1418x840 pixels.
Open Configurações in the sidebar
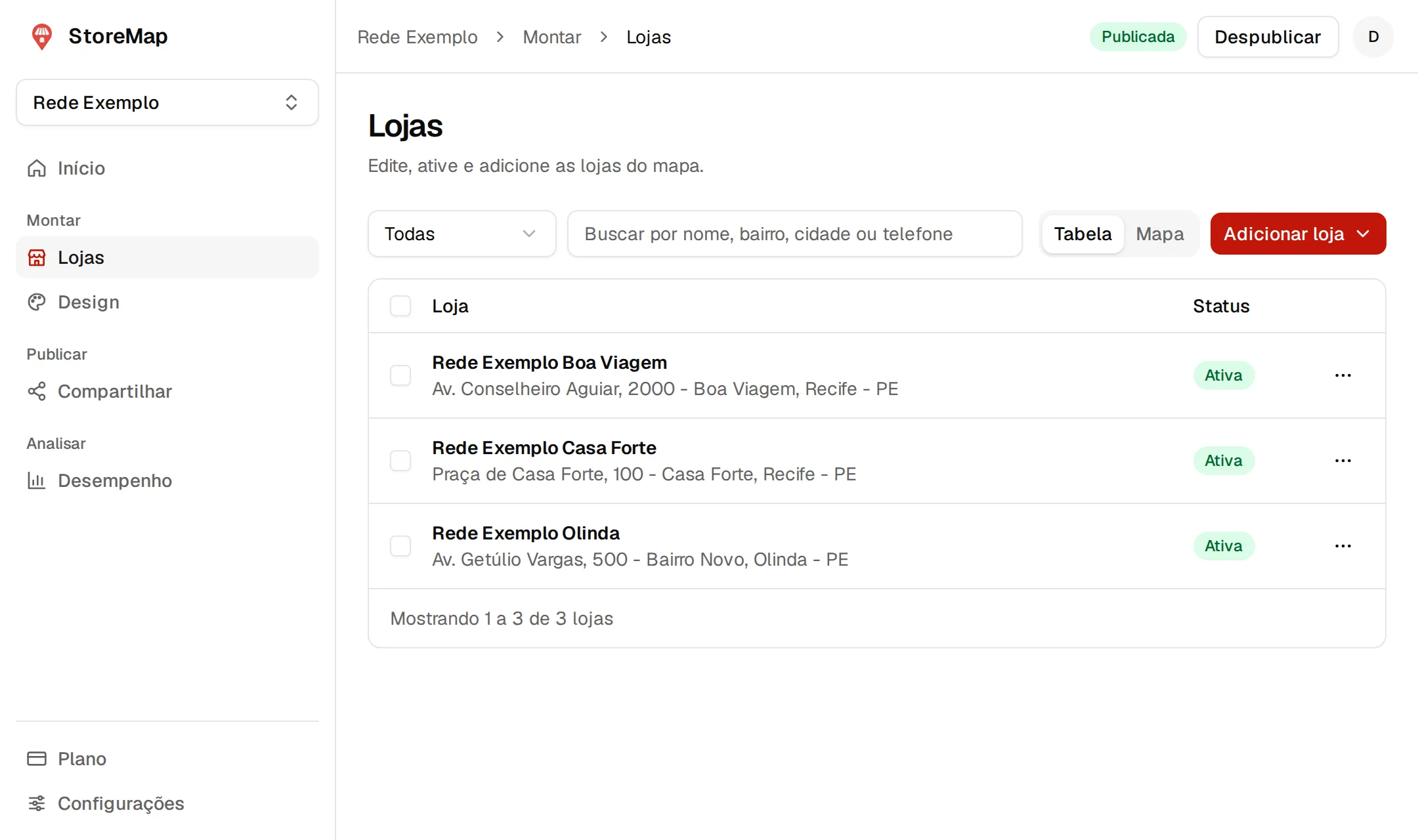[167, 803]
